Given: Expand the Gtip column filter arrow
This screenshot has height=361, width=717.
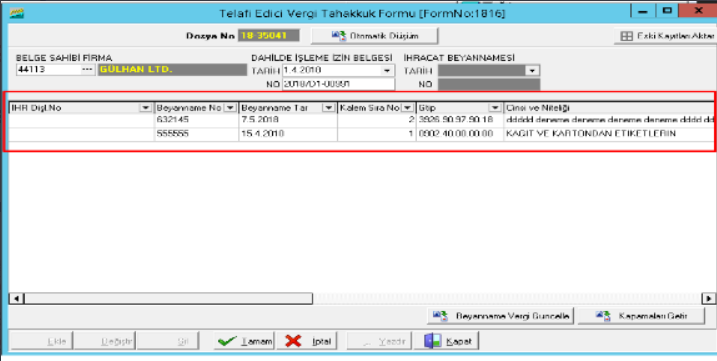Looking at the screenshot, I should coord(495,108).
